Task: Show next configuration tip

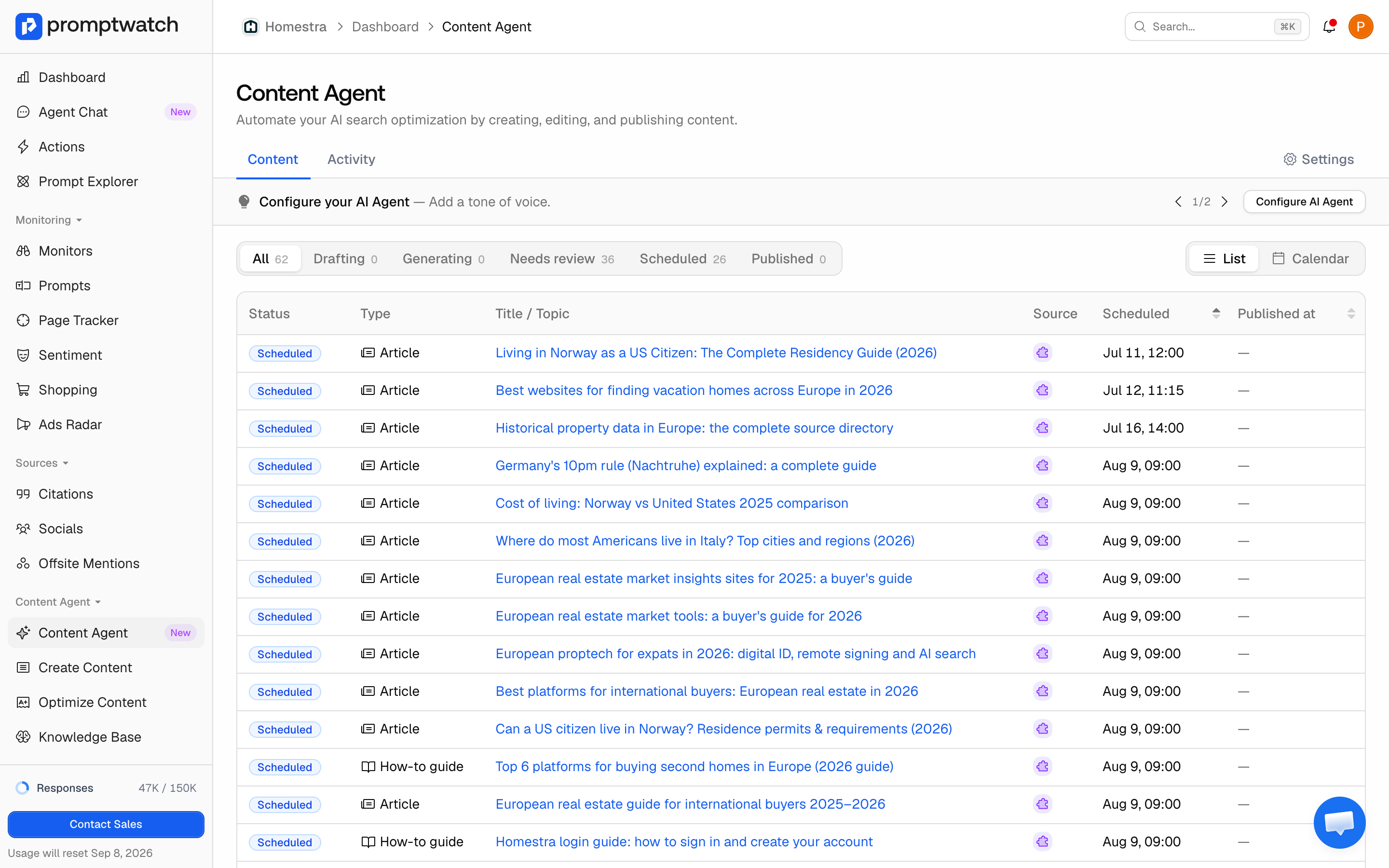Action: coord(1224,202)
